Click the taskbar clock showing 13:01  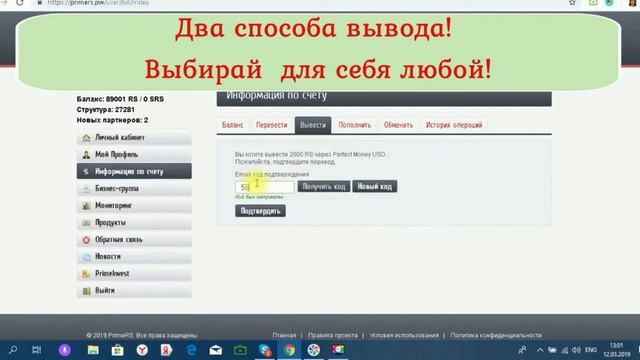pyautogui.click(x=616, y=350)
